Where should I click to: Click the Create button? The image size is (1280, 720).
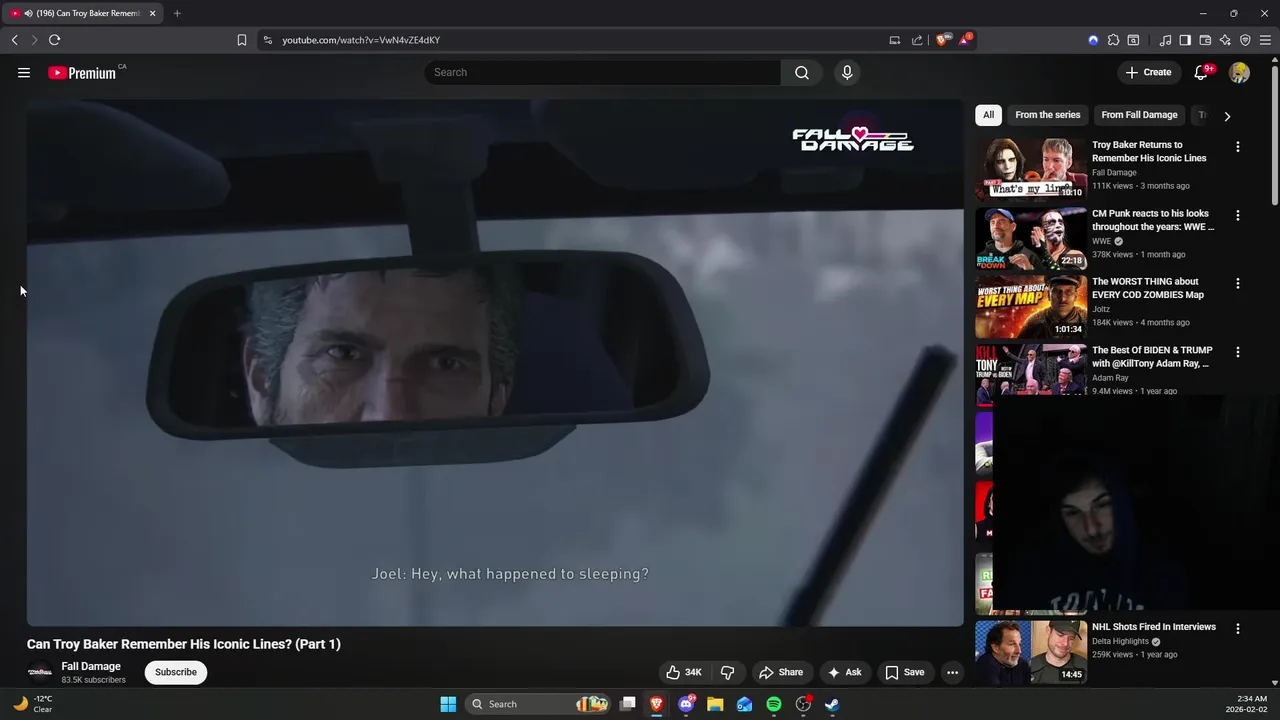(x=1147, y=72)
